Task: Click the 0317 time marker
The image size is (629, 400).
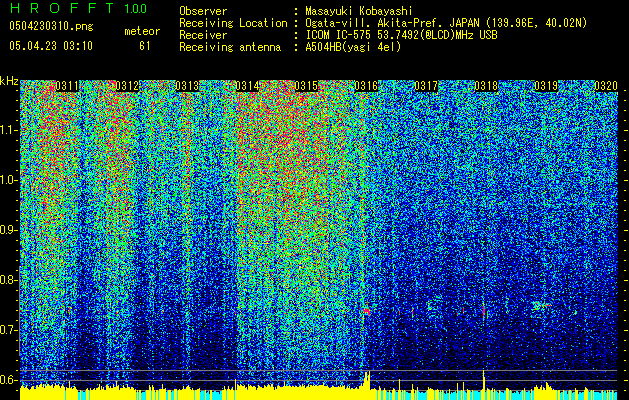Action: [426, 86]
